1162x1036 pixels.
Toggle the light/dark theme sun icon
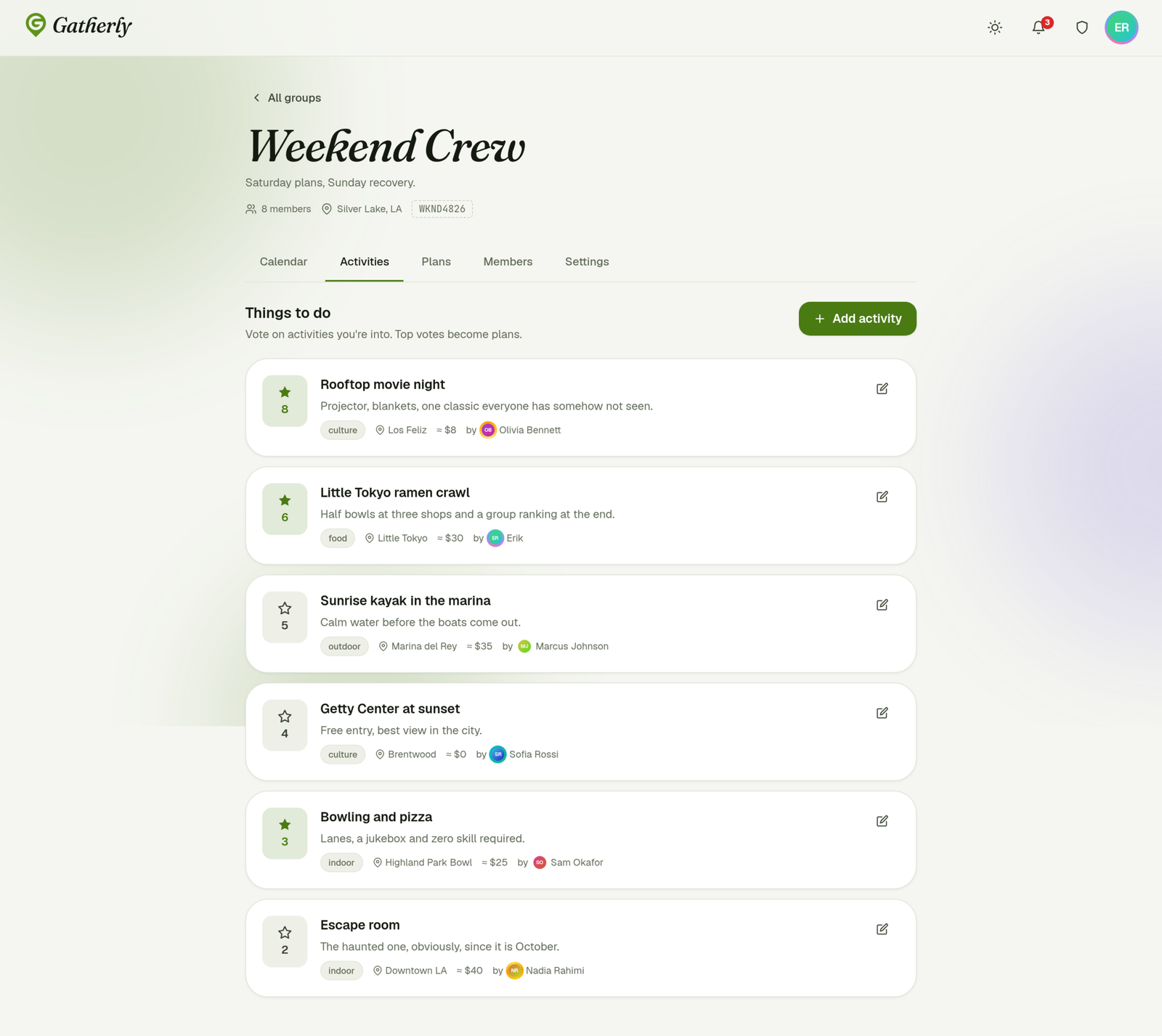(995, 28)
